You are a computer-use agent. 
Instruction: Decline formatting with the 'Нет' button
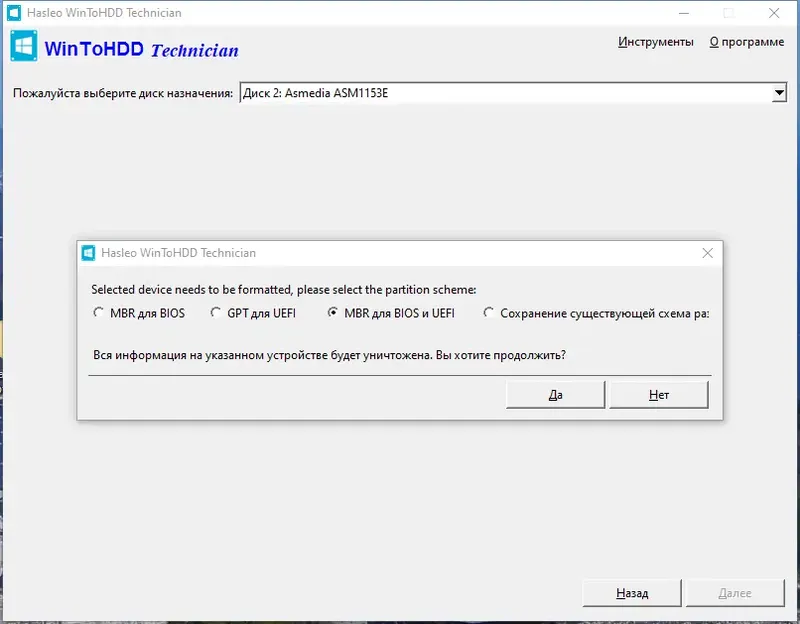[x=659, y=394]
